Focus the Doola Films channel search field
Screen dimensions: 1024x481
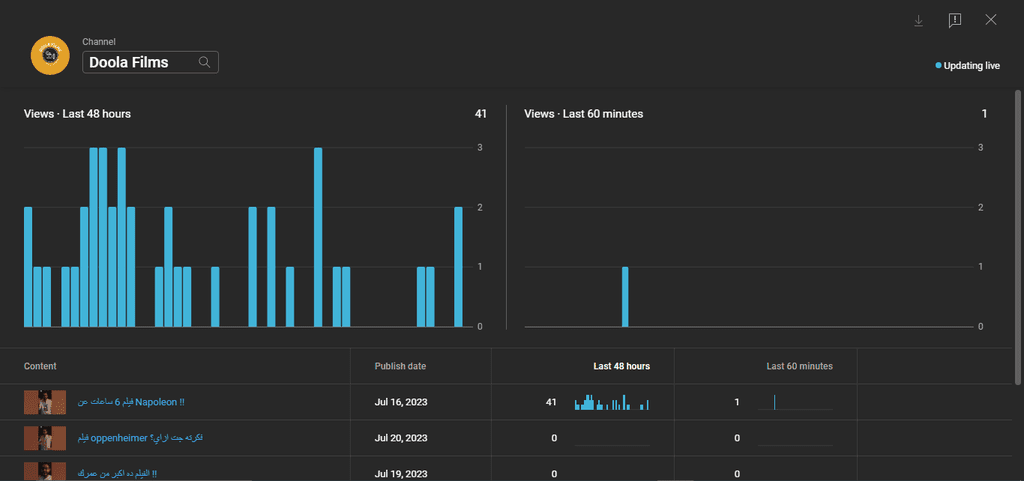pos(150,62)
